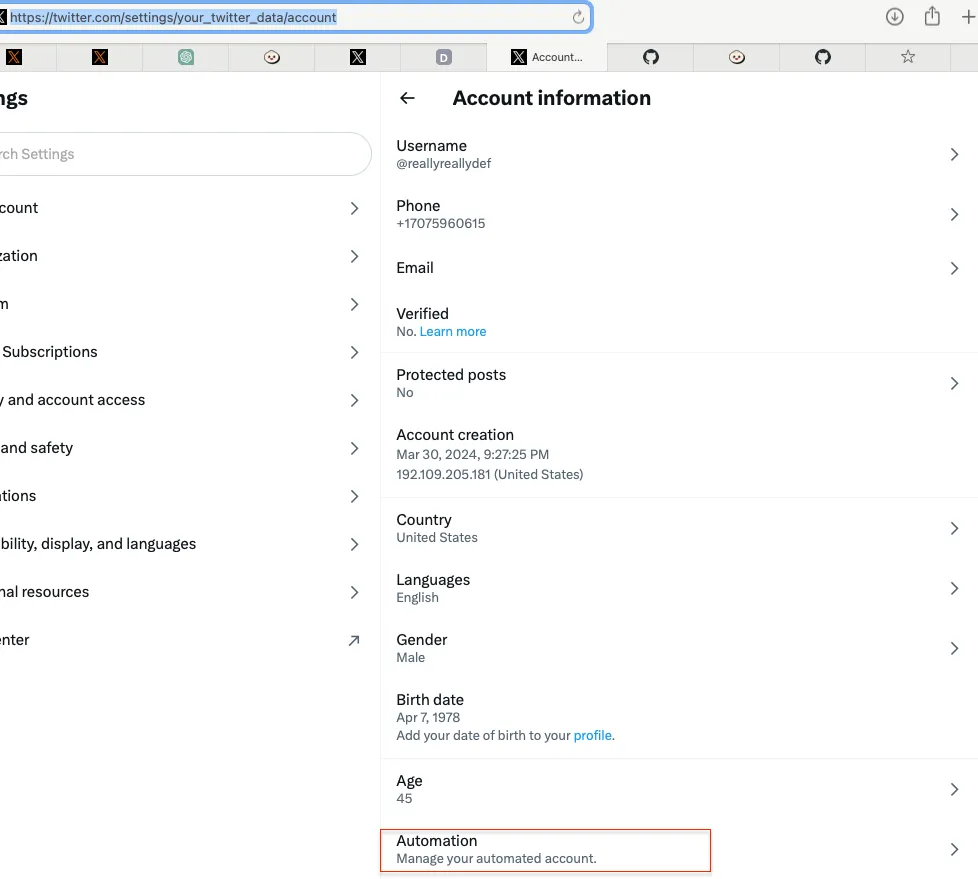Click the profile link under Birth date
This screenshot has width=978, height=879.
pos(593,735)
